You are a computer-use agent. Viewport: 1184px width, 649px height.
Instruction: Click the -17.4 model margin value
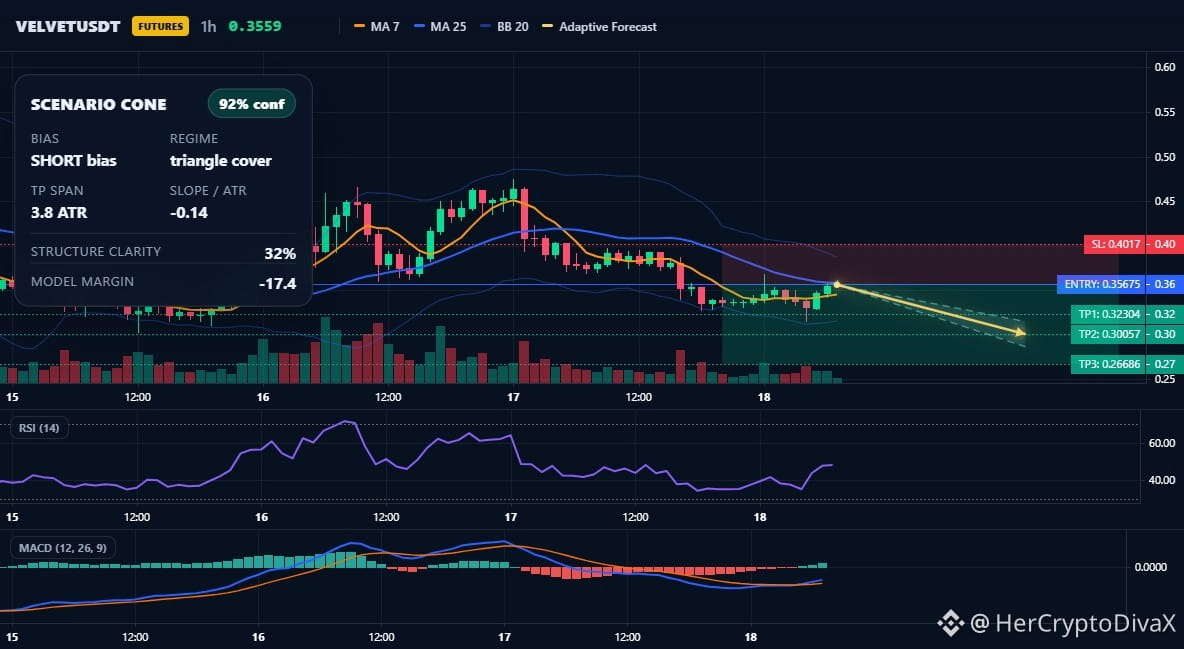point(277,283)
